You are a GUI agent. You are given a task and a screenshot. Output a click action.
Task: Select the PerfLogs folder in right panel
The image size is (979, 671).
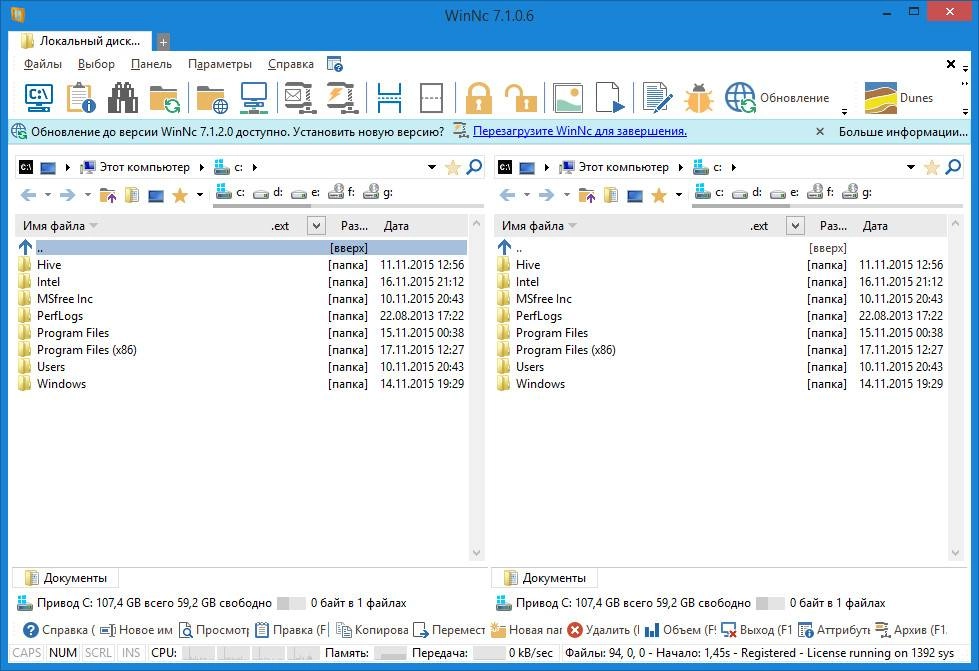coord(721,316)
